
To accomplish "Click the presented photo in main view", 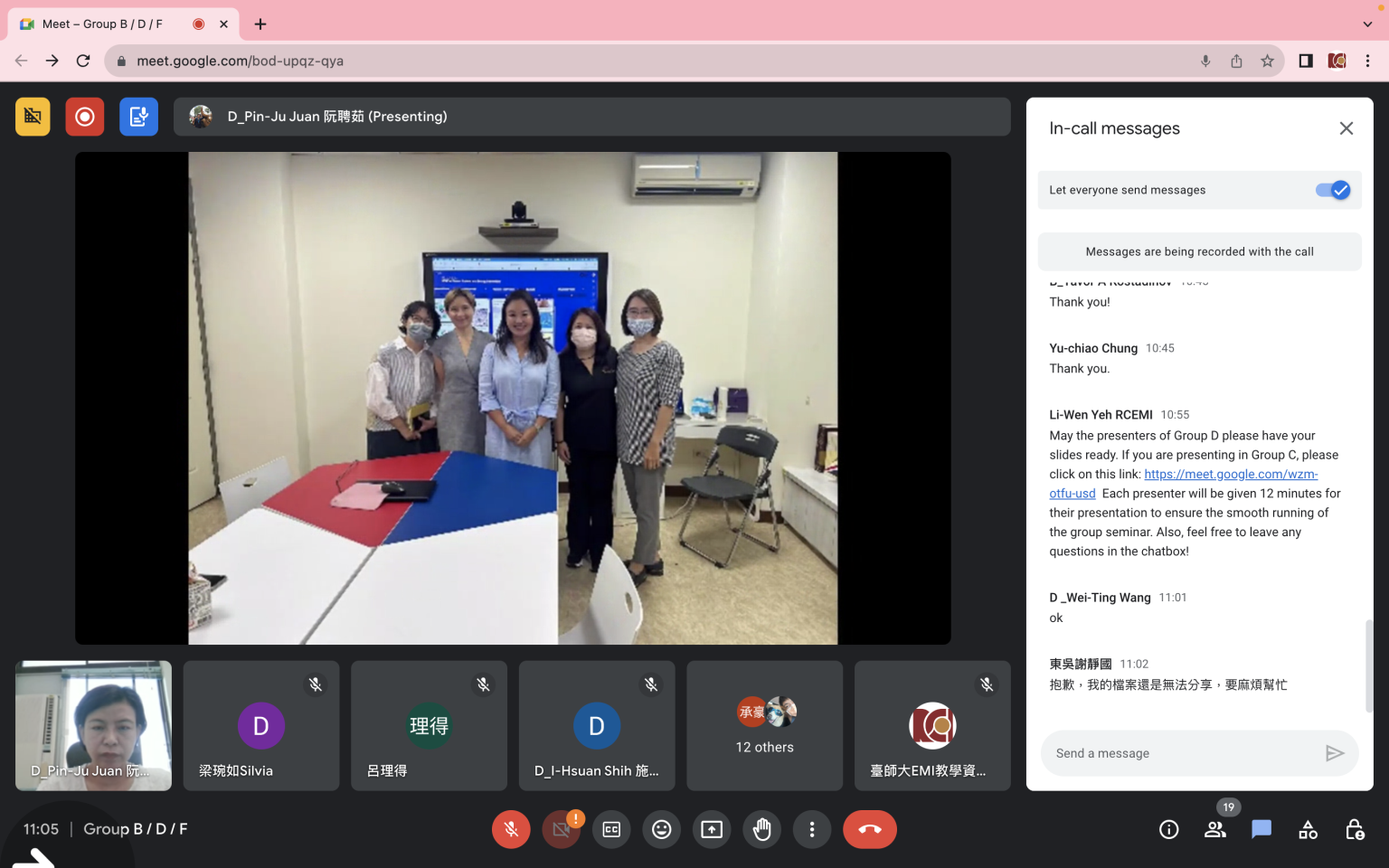I will coord(513,398).
